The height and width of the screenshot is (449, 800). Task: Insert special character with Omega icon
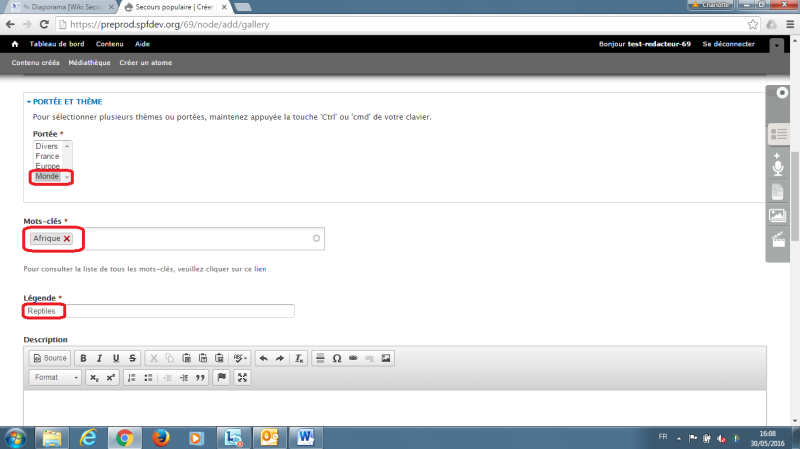pos(337,358)
